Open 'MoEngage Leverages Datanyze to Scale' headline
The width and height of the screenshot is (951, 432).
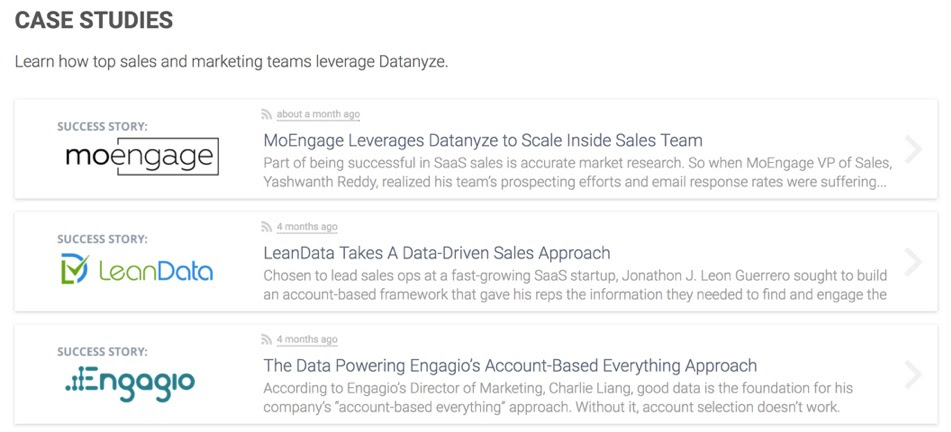pos(483,141)
